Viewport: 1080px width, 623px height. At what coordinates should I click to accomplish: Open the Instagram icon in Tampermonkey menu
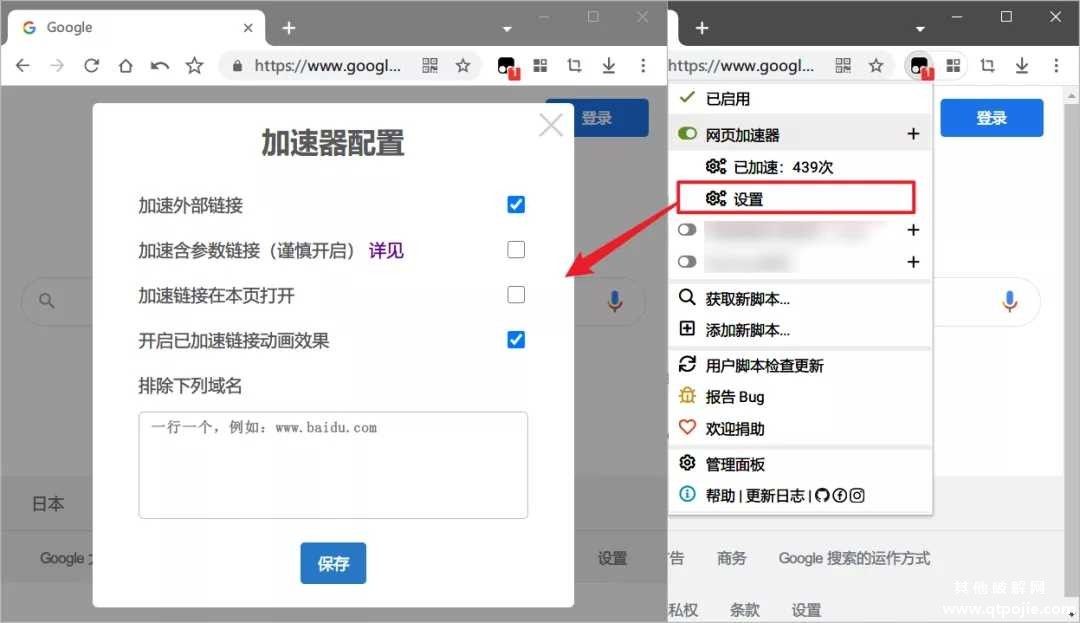point(856,495)
